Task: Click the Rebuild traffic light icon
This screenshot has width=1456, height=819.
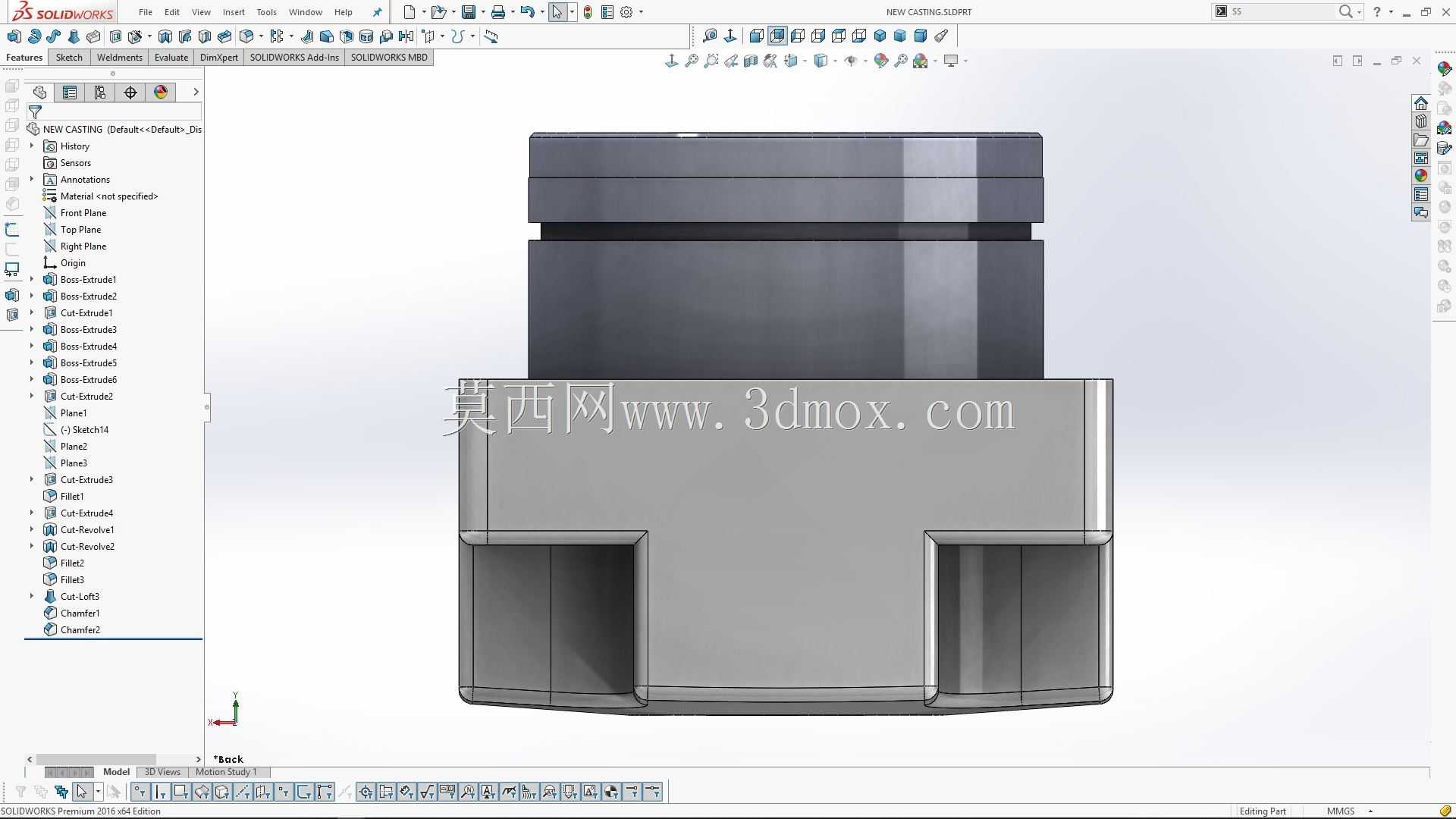Action: (x=588, y=12)
